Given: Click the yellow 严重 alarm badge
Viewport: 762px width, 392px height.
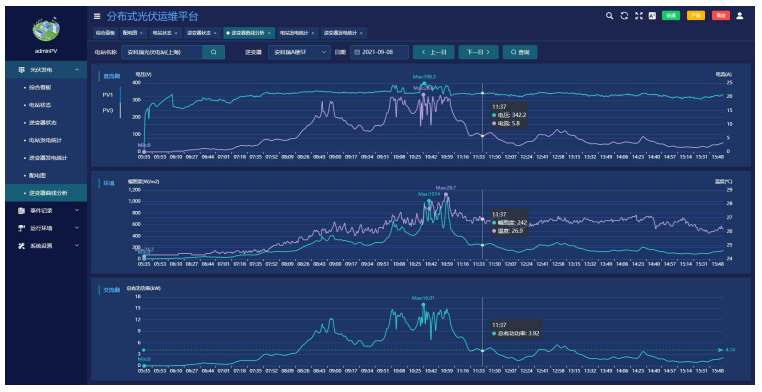Looking at the screenshot, I should click(x=696, y=16).
